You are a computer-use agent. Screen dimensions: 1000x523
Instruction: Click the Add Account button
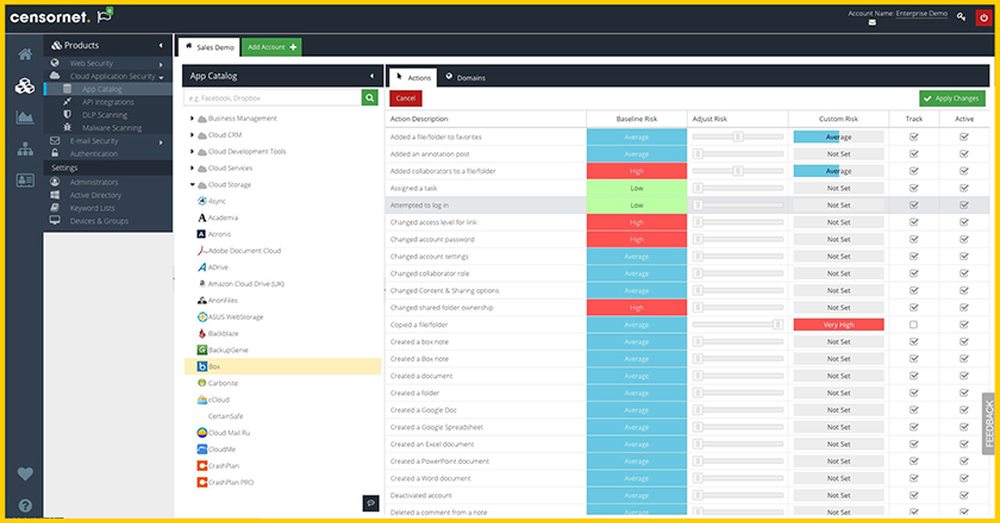(272, 47)
